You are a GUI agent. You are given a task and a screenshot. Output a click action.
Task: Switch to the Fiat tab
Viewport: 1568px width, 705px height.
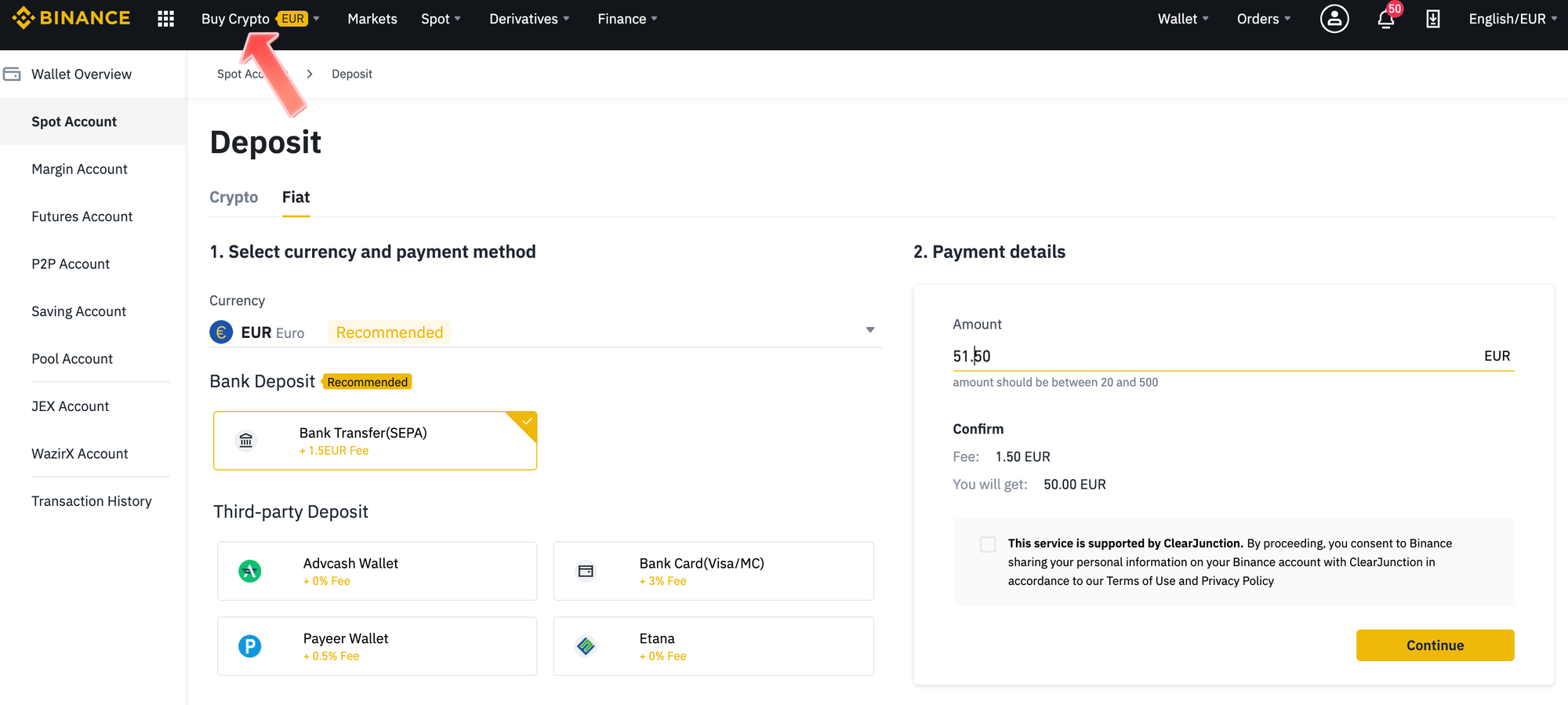point(296,197)
